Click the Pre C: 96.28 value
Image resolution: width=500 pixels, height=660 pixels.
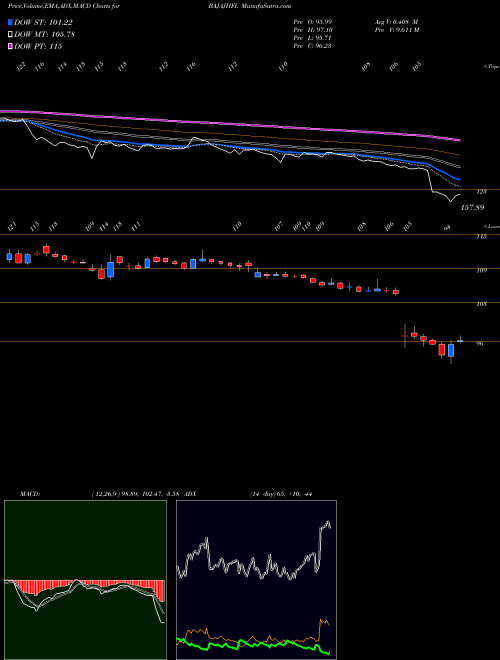313,46
